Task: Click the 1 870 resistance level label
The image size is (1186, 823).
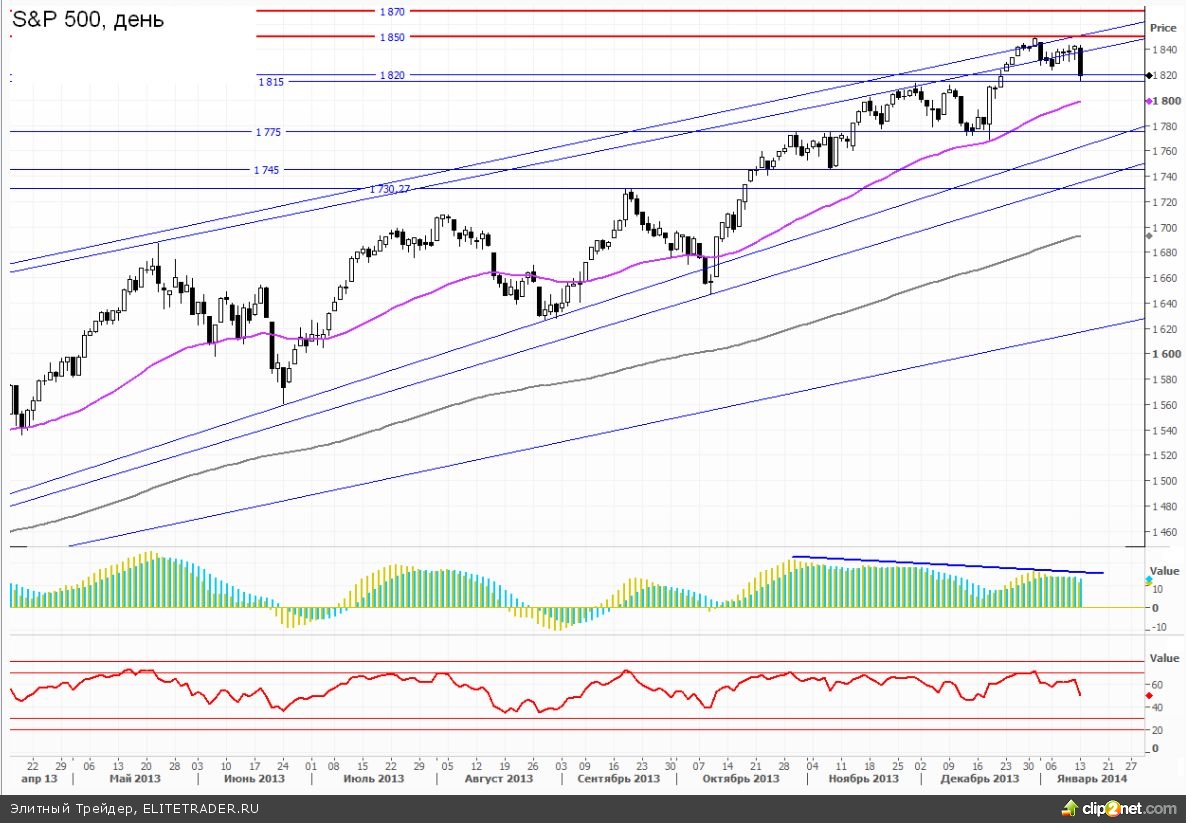Action: (x=392, y=12)
